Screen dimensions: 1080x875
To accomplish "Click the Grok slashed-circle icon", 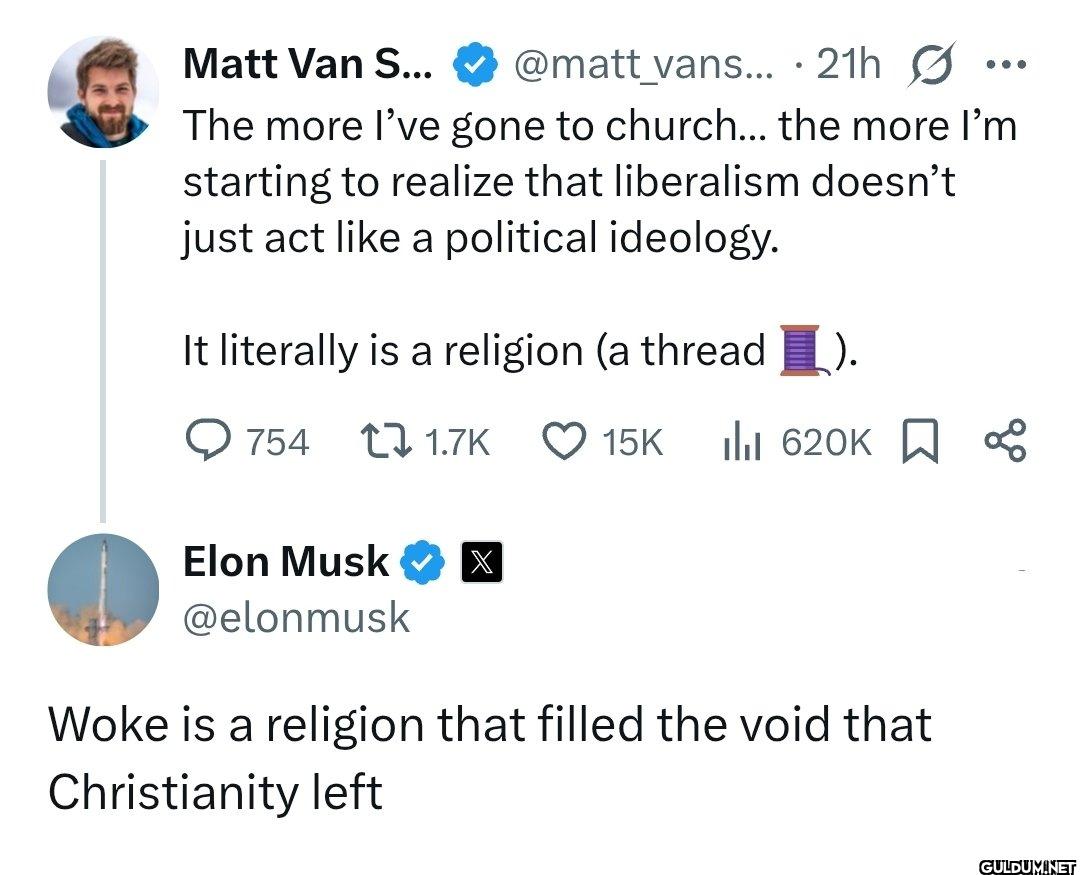I will click(929, 66).
